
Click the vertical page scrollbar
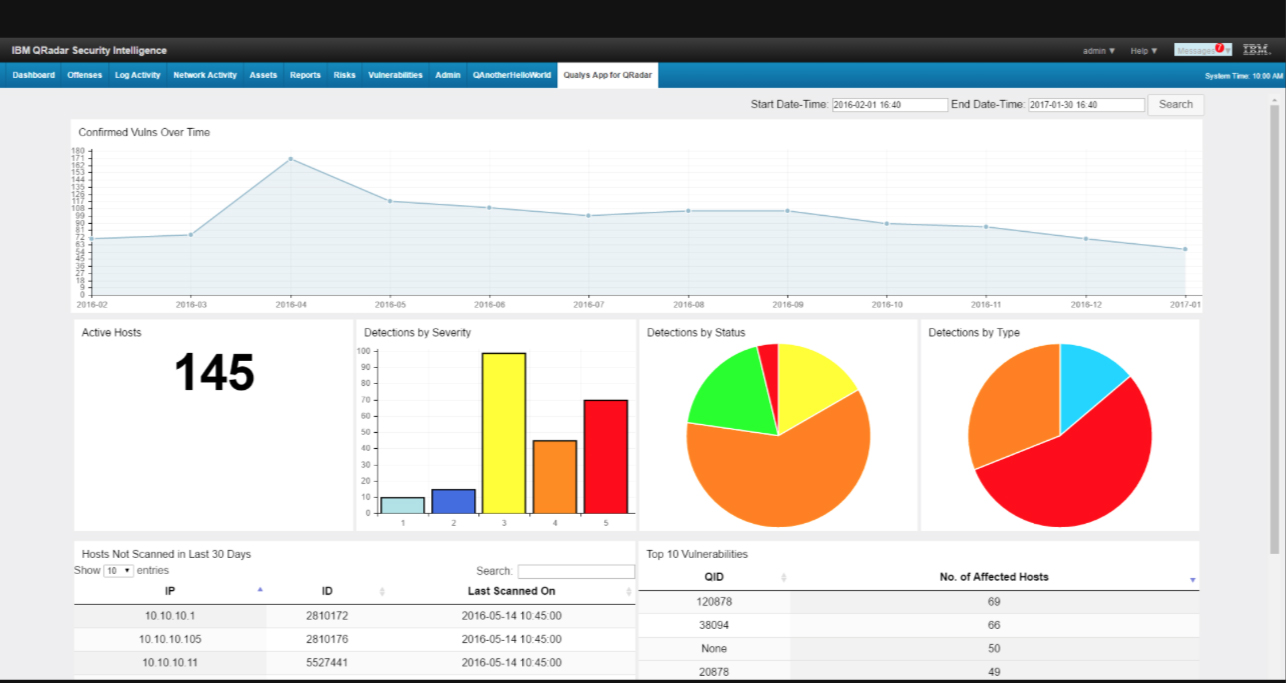point(1274,330)
